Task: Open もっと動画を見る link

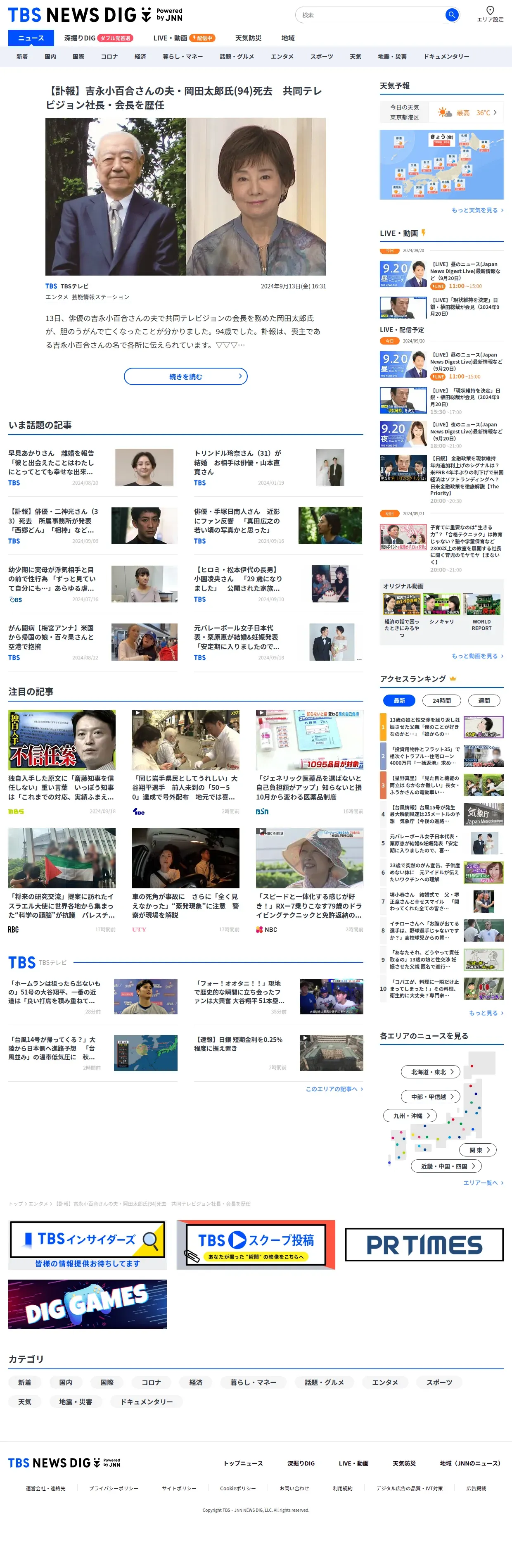Action: pos(477,656)
